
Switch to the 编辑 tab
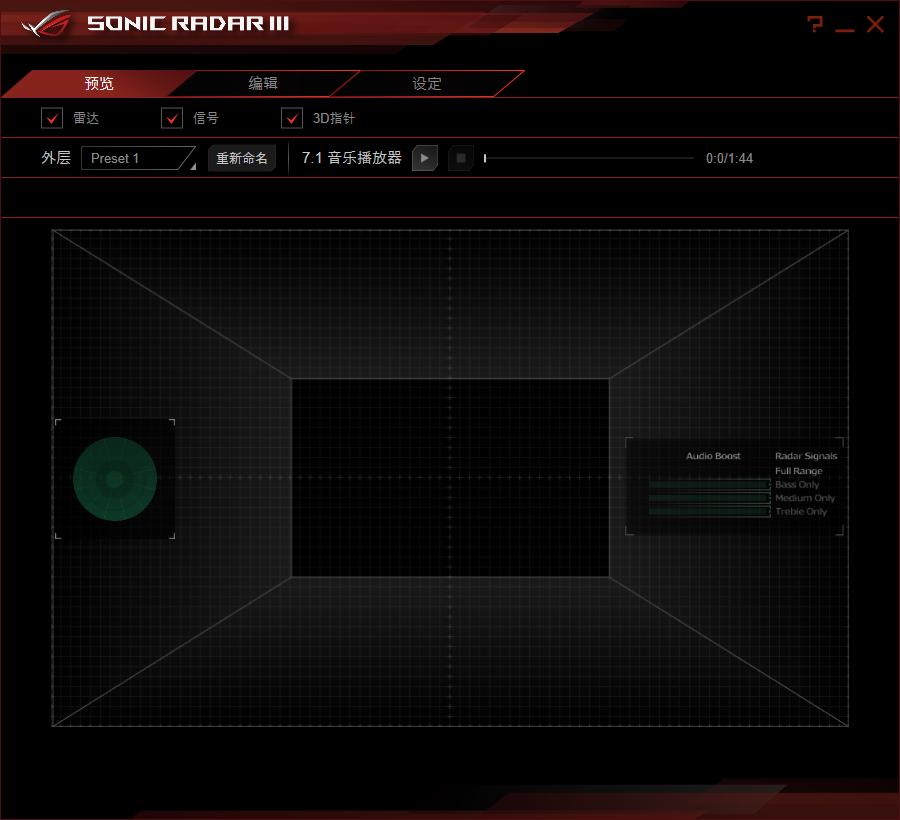(263, 83)
